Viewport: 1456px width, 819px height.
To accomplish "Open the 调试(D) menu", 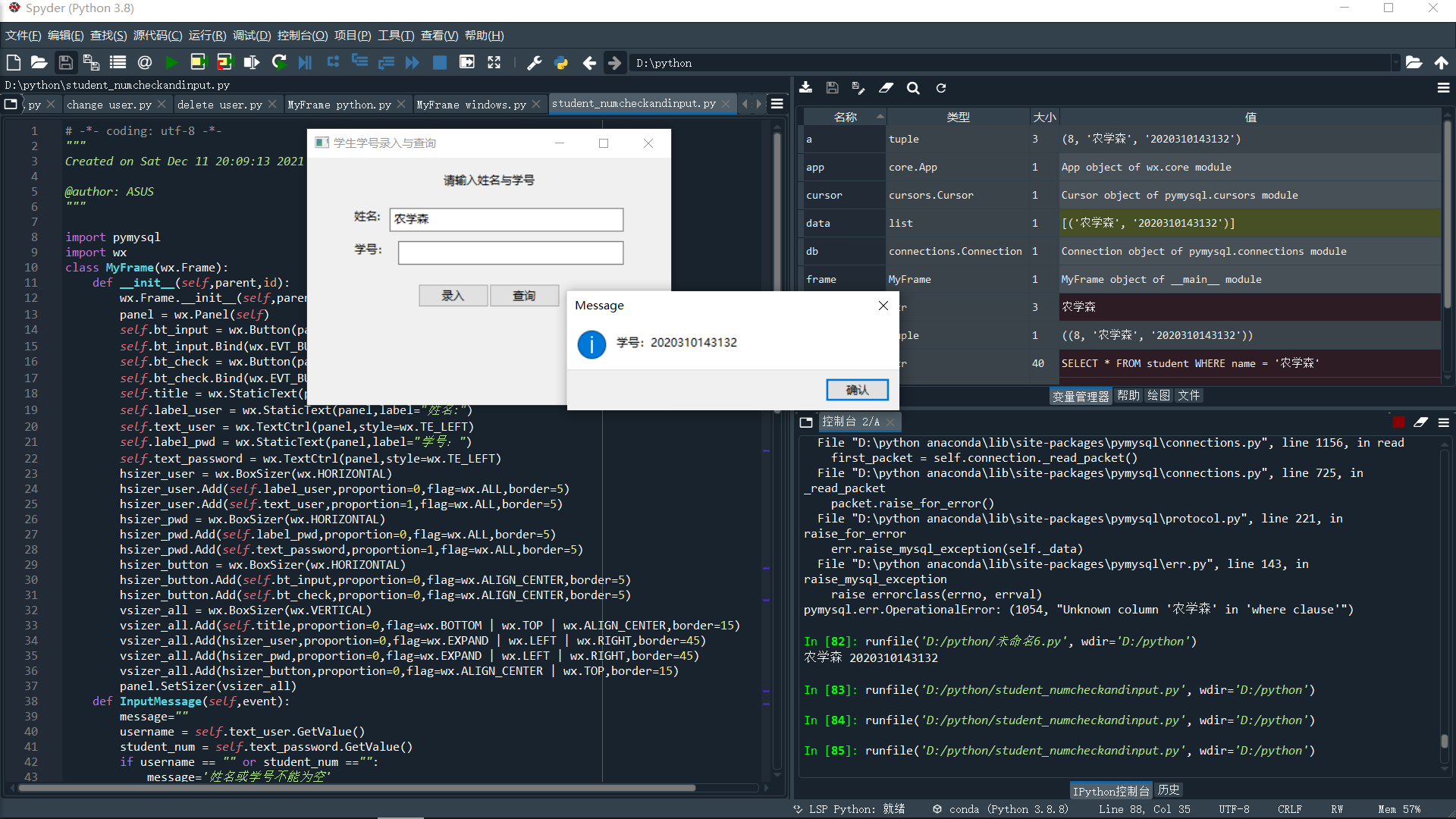I will [251, 36].
